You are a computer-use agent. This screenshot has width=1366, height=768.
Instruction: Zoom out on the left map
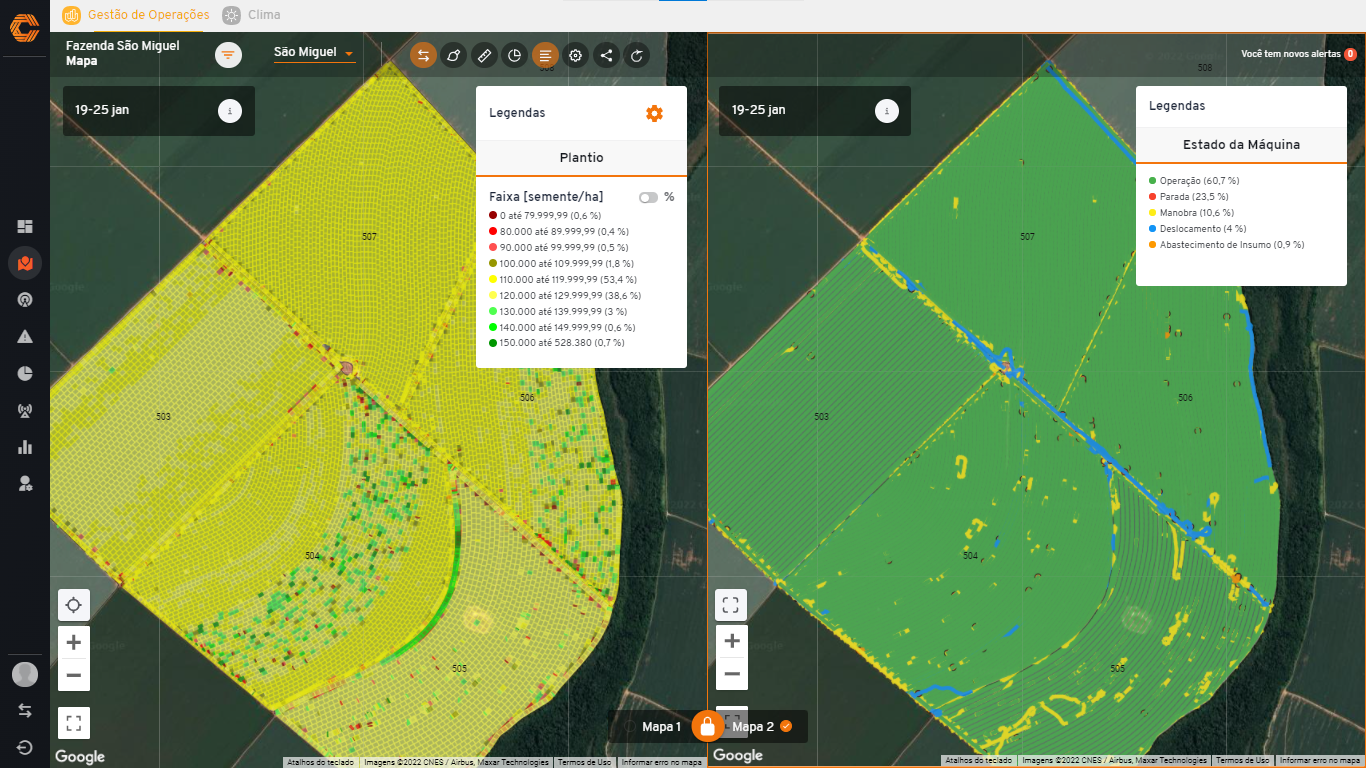pos(73,675)
